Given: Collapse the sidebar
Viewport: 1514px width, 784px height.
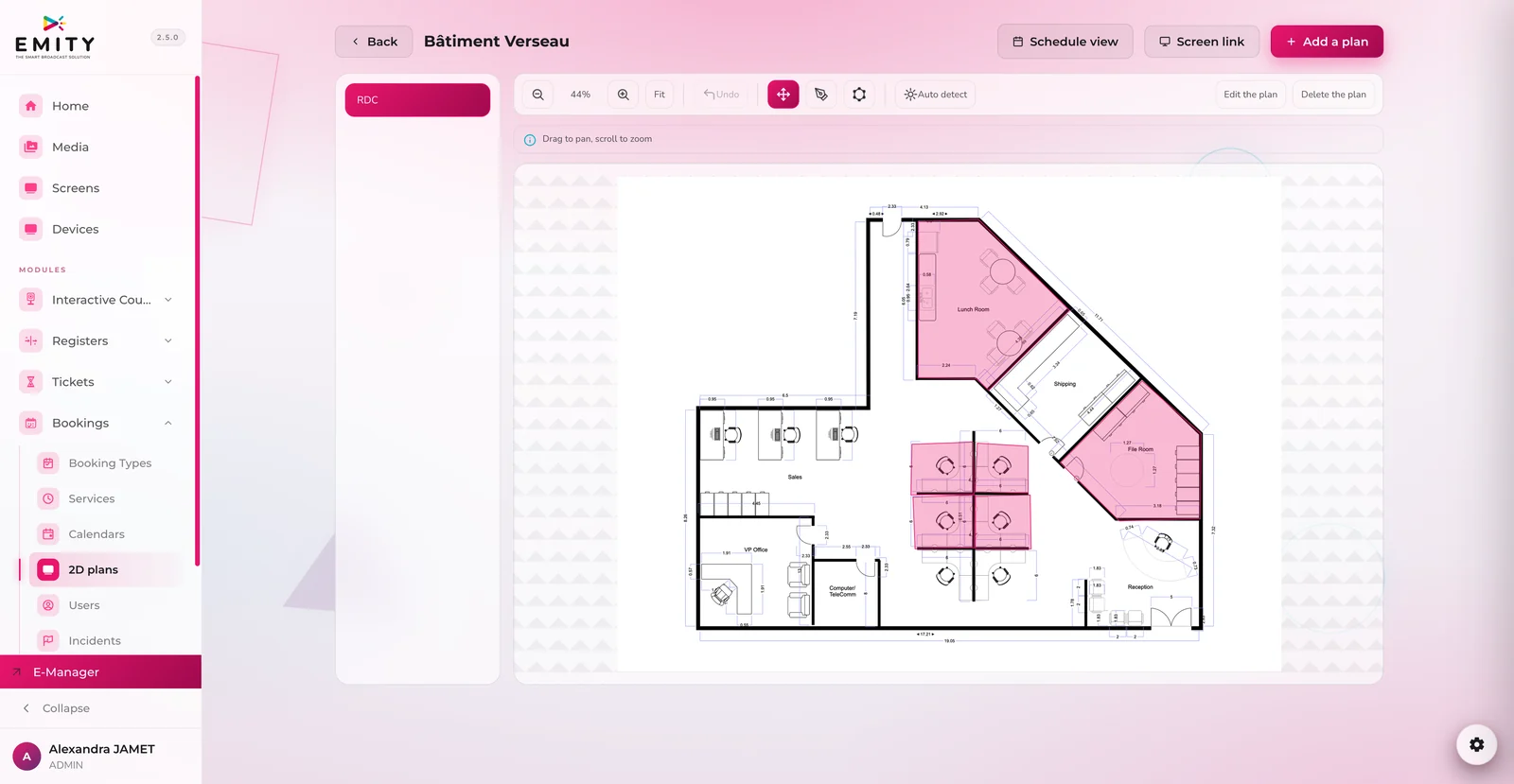Looking at the screenshot, I should (57, 708).
